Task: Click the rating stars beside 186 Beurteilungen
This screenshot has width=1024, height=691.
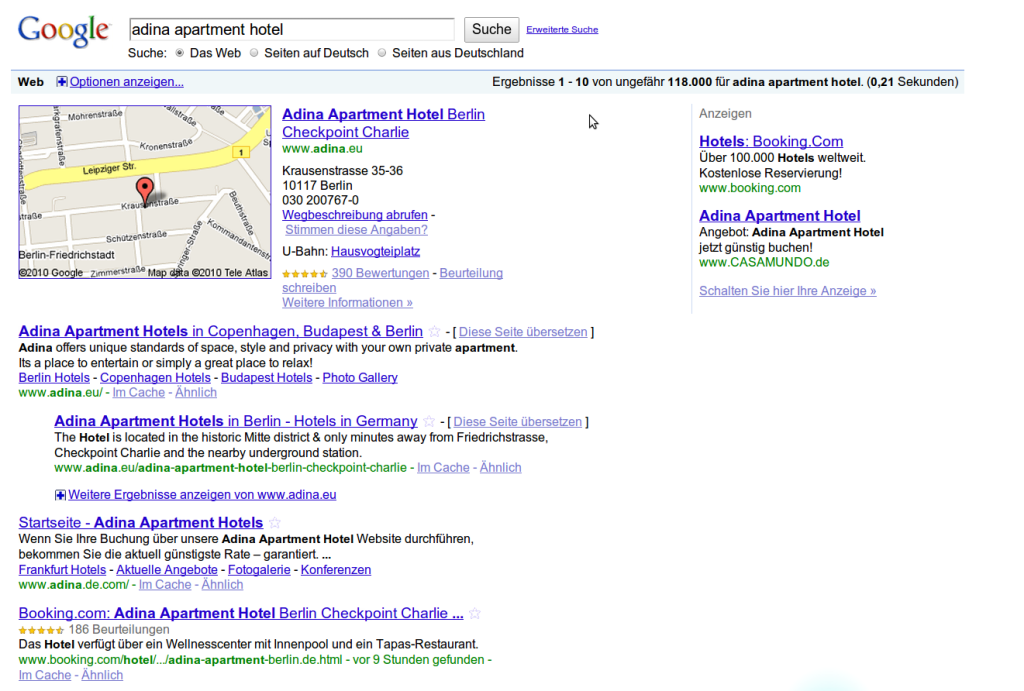Action: click(41, 630)
